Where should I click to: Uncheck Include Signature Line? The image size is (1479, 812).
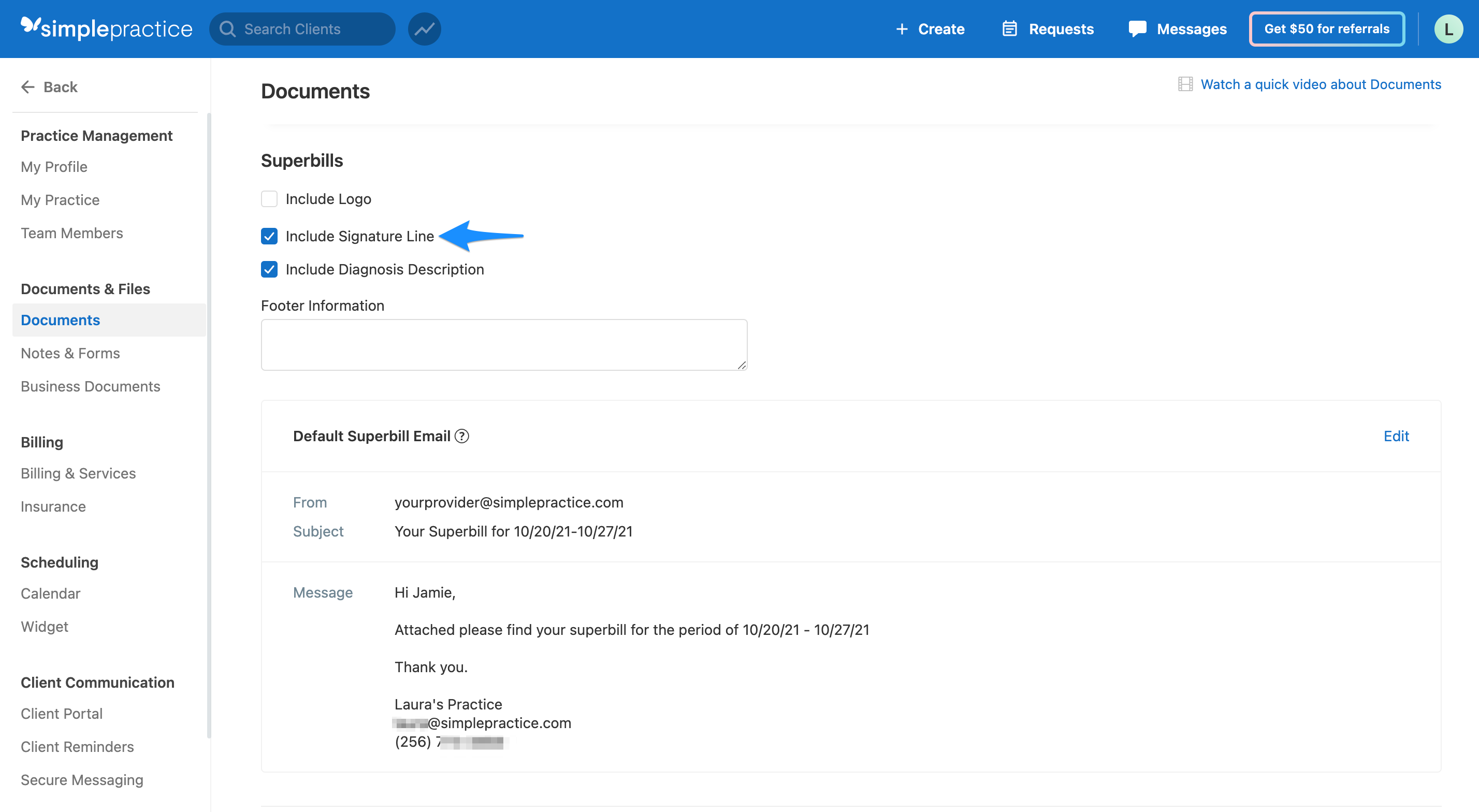point(269,236)
